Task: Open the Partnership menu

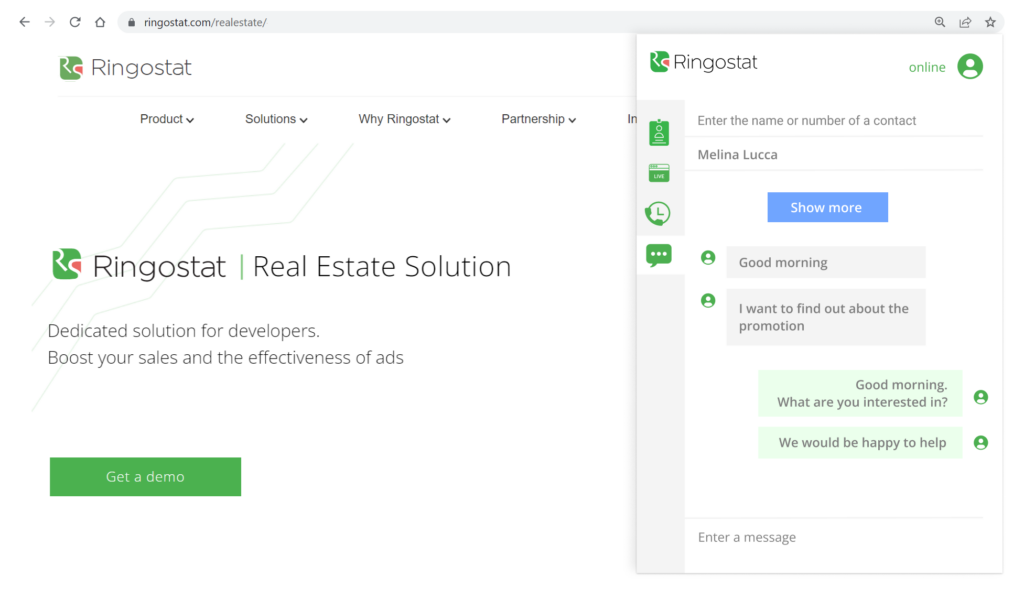Action: 538,119
